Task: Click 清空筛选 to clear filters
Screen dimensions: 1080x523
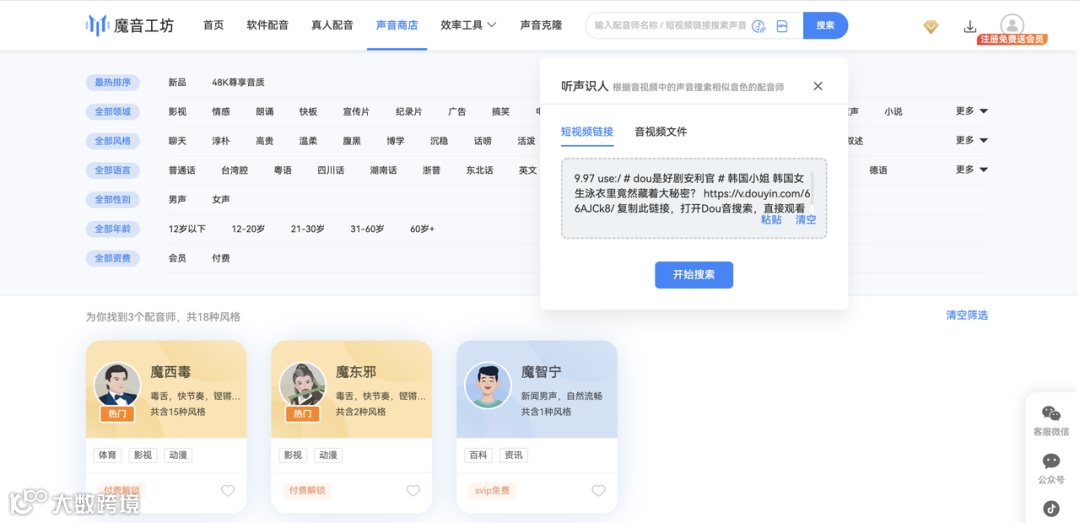Action: click(x=967, y=315)
